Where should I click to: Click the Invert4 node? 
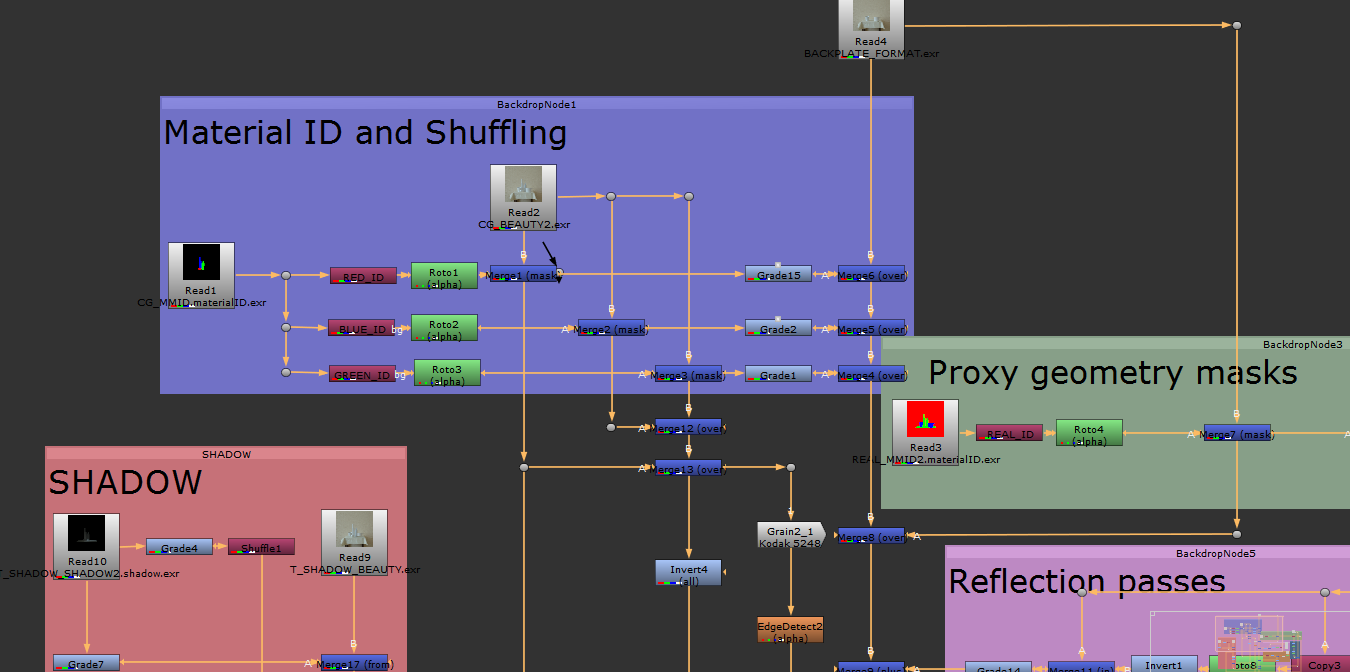(688, 573)
